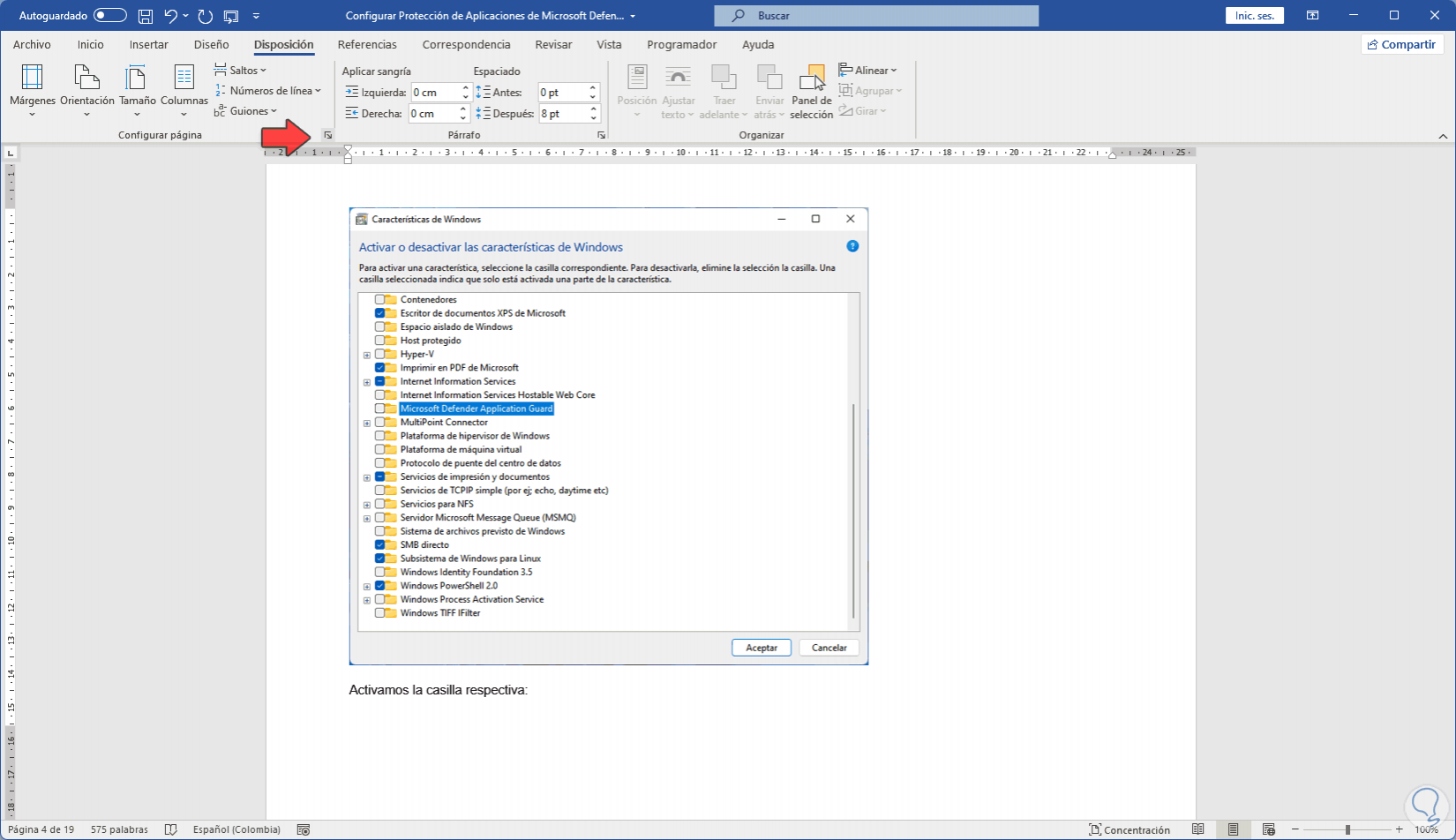Click the macro recording icon in status bar
This screenshot has width=1456, height=840.
pyautogui.click(x=304, y=829)
